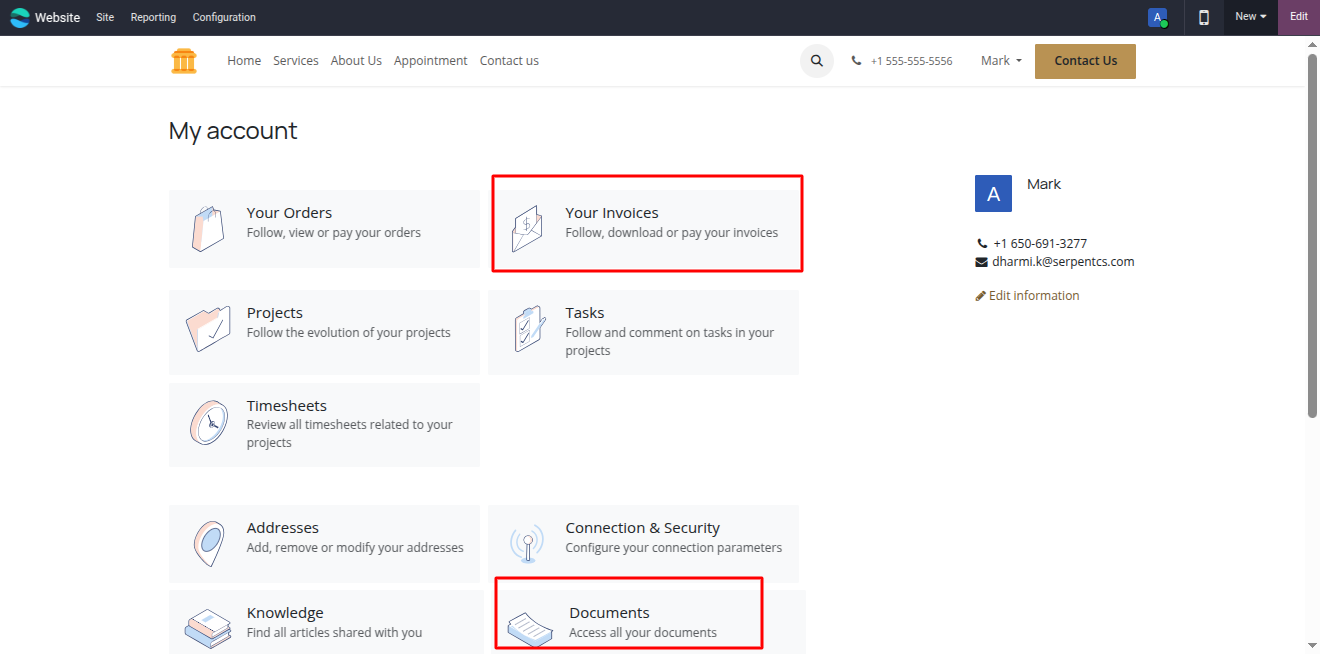The width and height of the screenshot is (1320, 654).
Task: Open Projects via the folder icon
Action: pos(208,329)
